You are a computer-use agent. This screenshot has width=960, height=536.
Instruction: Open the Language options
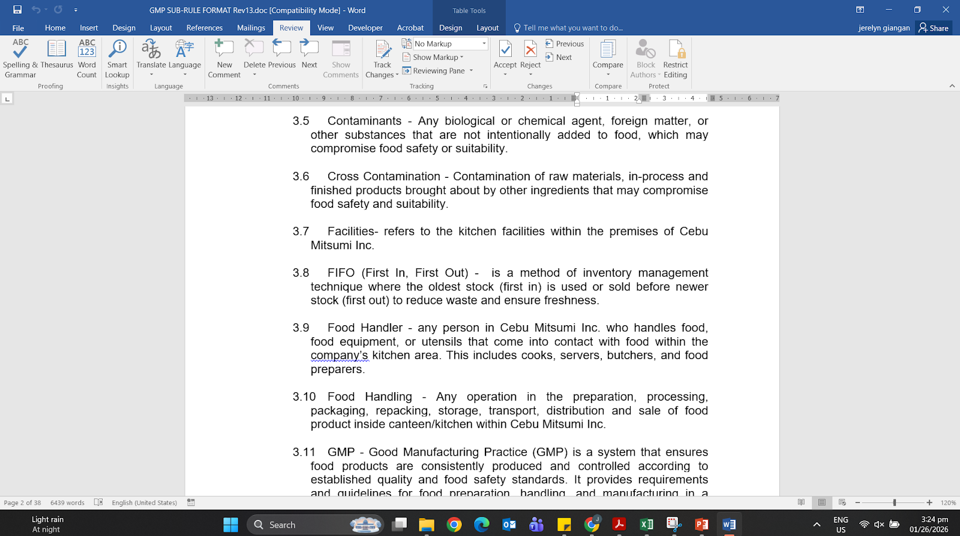tap(184, 59)
